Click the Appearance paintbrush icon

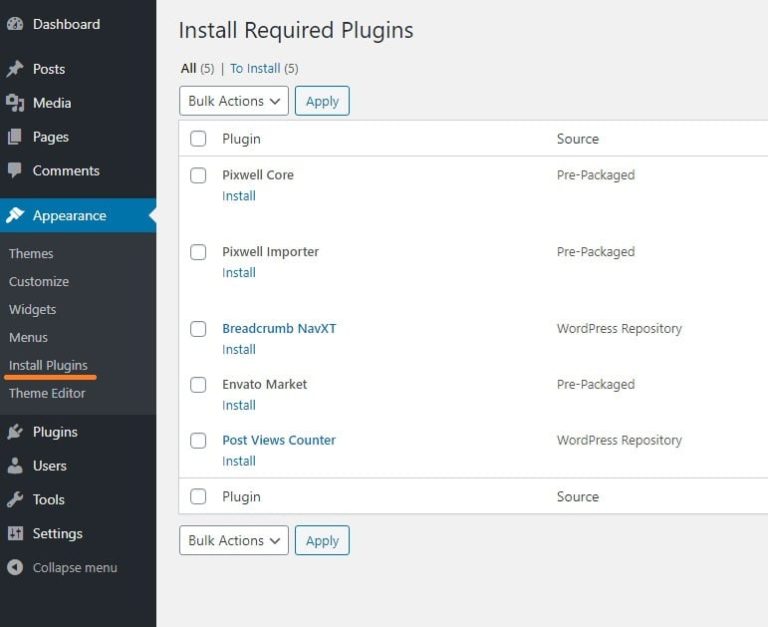click(15, 215)
